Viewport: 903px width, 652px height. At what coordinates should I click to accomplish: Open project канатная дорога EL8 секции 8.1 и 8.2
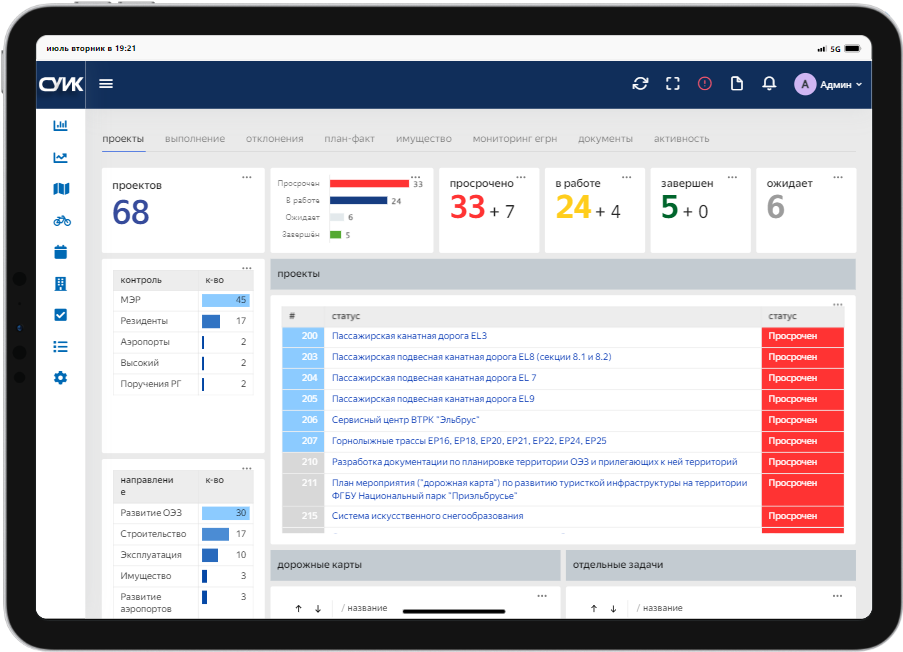(472, 357)
